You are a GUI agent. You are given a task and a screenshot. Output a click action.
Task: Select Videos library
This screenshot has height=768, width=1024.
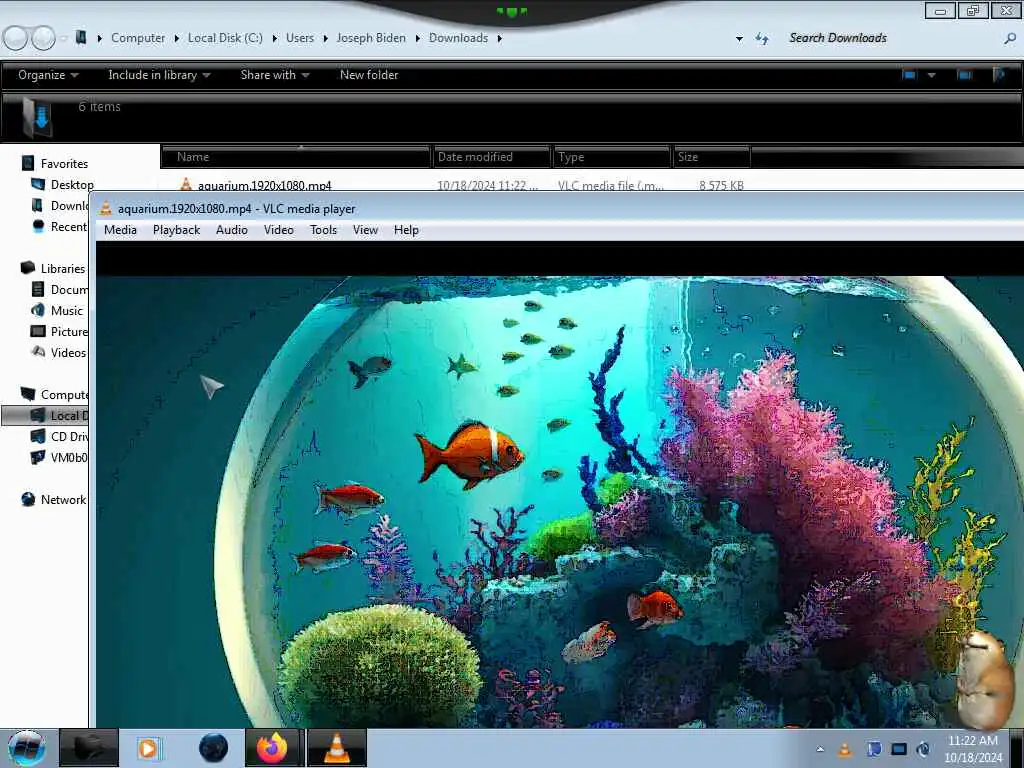(59, 353)
